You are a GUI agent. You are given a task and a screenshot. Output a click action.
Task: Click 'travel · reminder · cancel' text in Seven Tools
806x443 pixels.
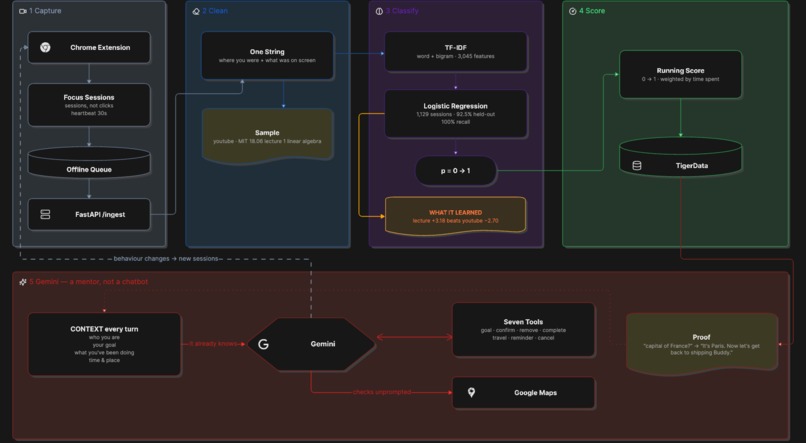pyautogui.click(x=523, y=338)
